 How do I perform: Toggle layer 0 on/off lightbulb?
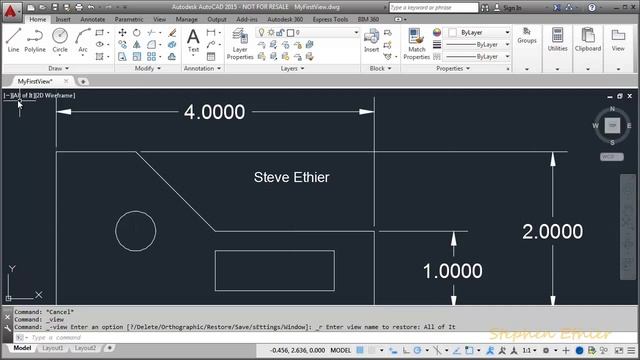[261, 32]
